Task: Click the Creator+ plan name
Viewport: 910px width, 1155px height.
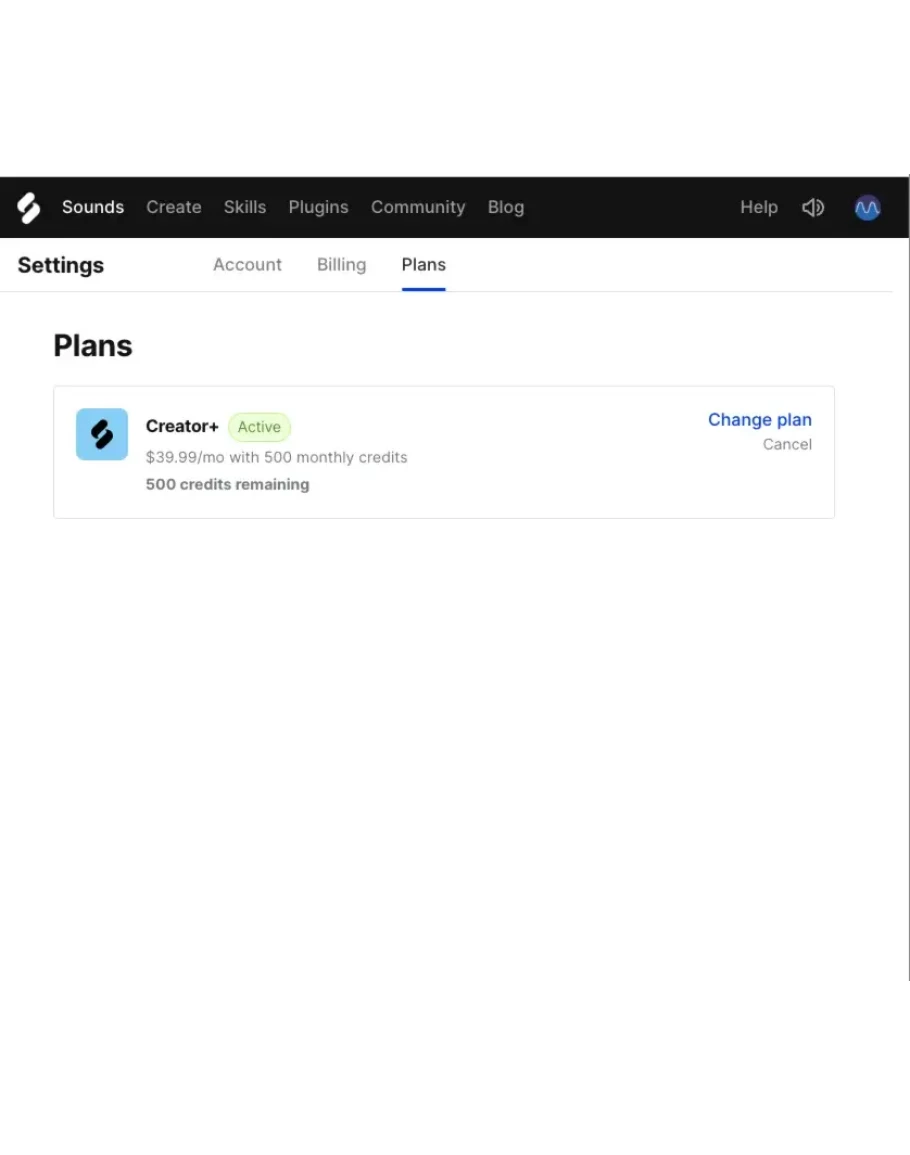Action: [x=182, y=427]
